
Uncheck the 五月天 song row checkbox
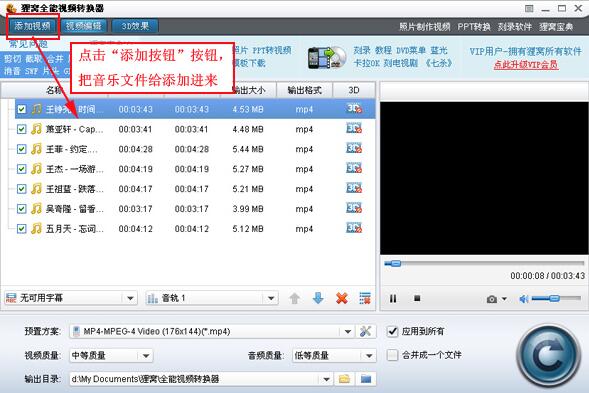point(21,229)
